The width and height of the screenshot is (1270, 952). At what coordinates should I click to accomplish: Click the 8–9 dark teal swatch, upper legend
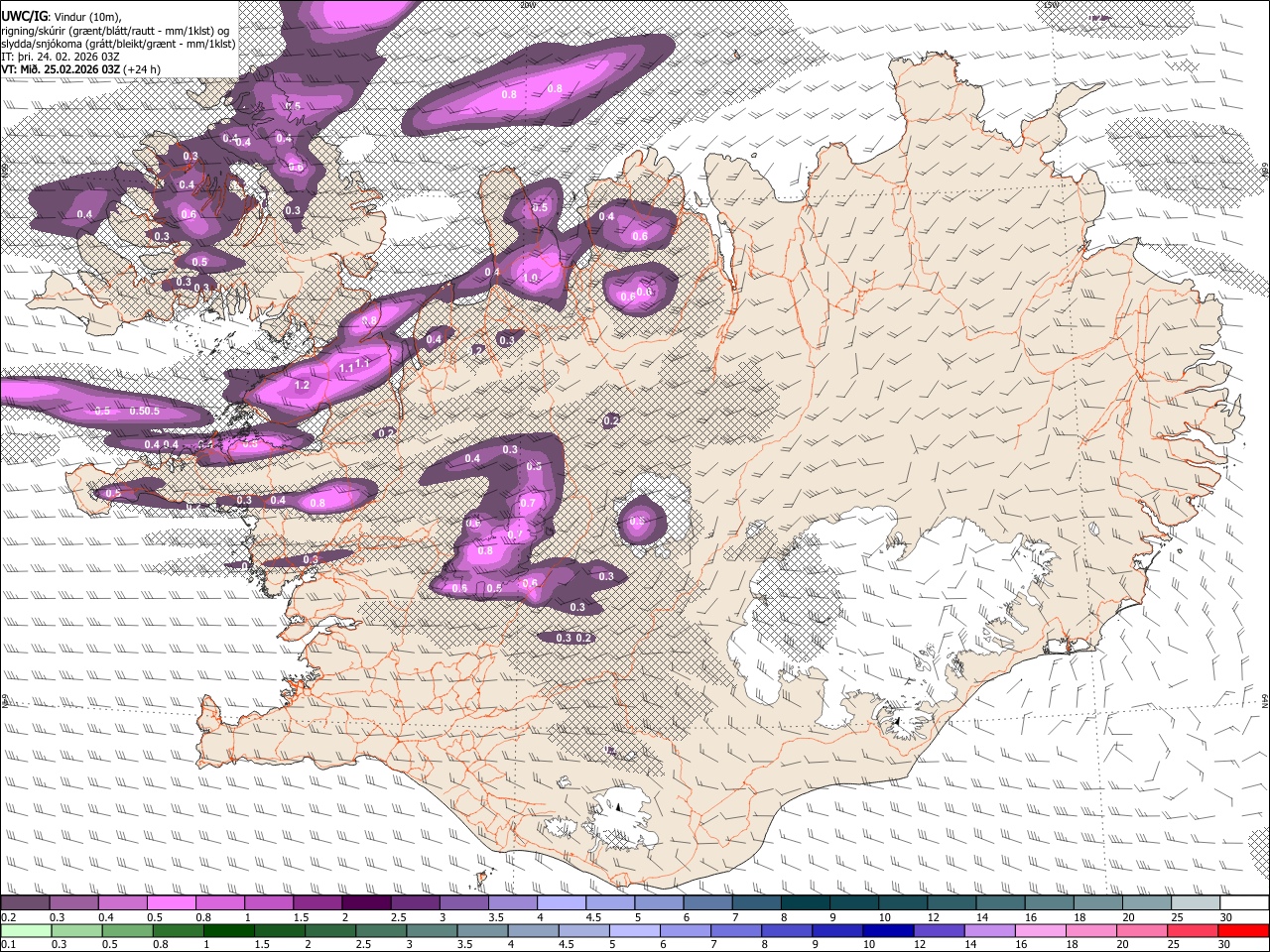pyautogui.click(x=805, y=902)
